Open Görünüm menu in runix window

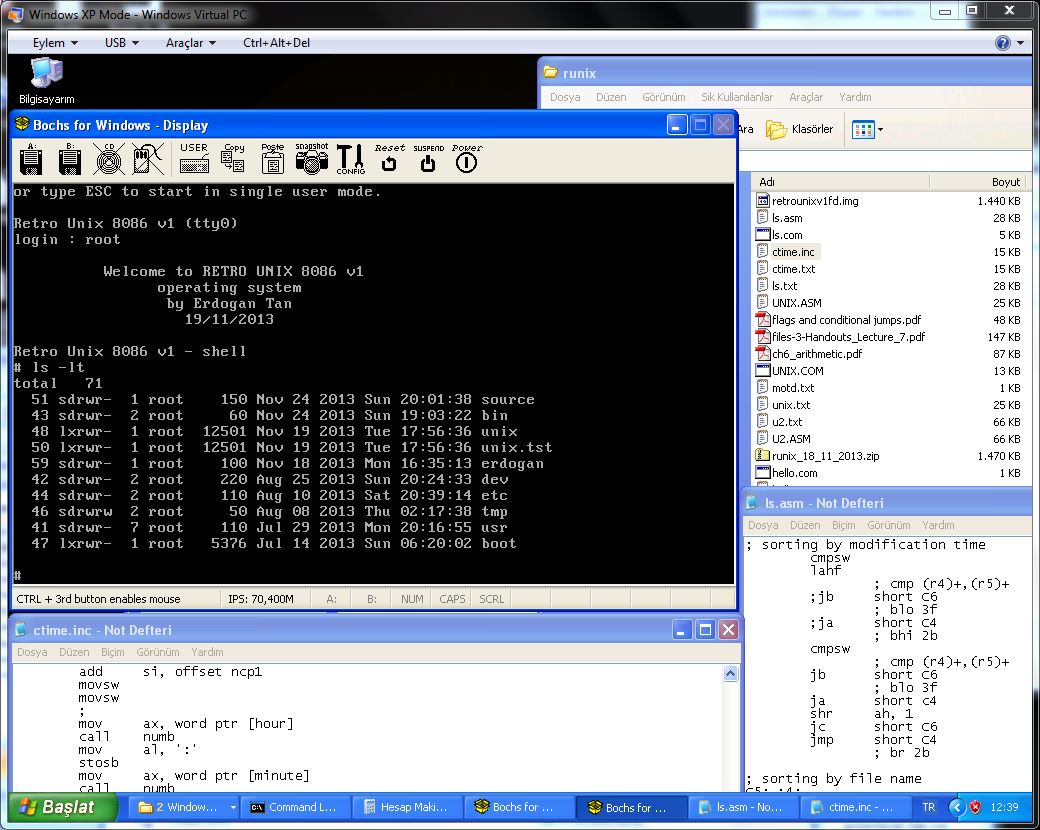[663, 97]
